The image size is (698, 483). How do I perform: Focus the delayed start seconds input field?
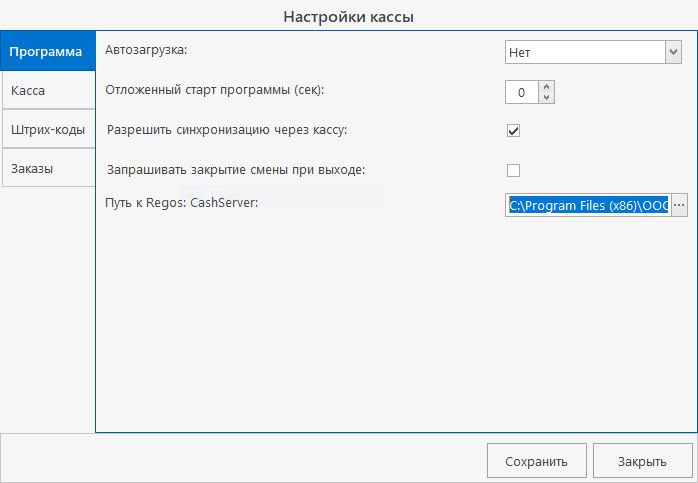(521, 92)
